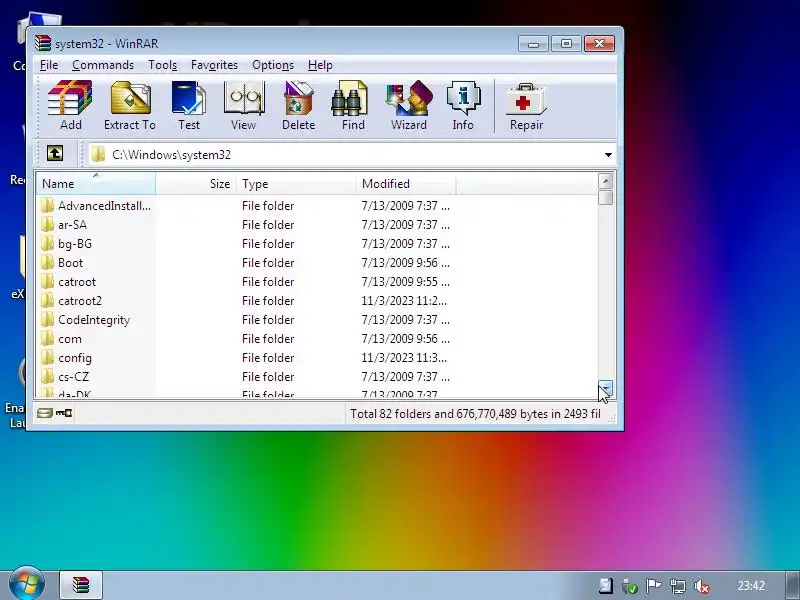Select the AdvancedInstall folder icon
This screenshot has height=600, width=800.
[x=47, y=206]
